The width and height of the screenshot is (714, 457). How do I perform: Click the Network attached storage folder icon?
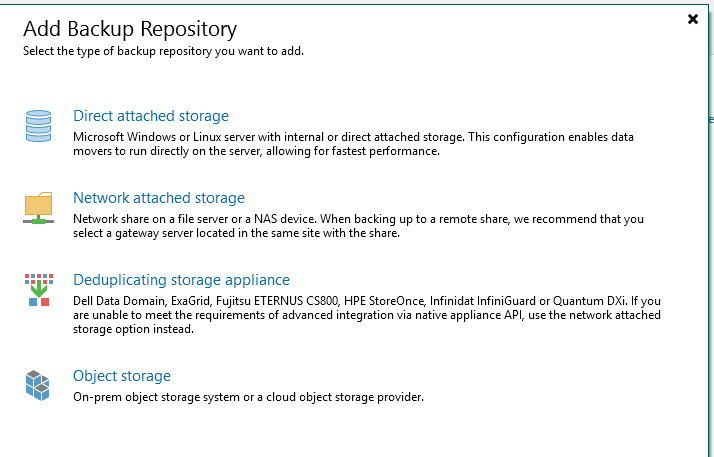(x=39, y=208)
